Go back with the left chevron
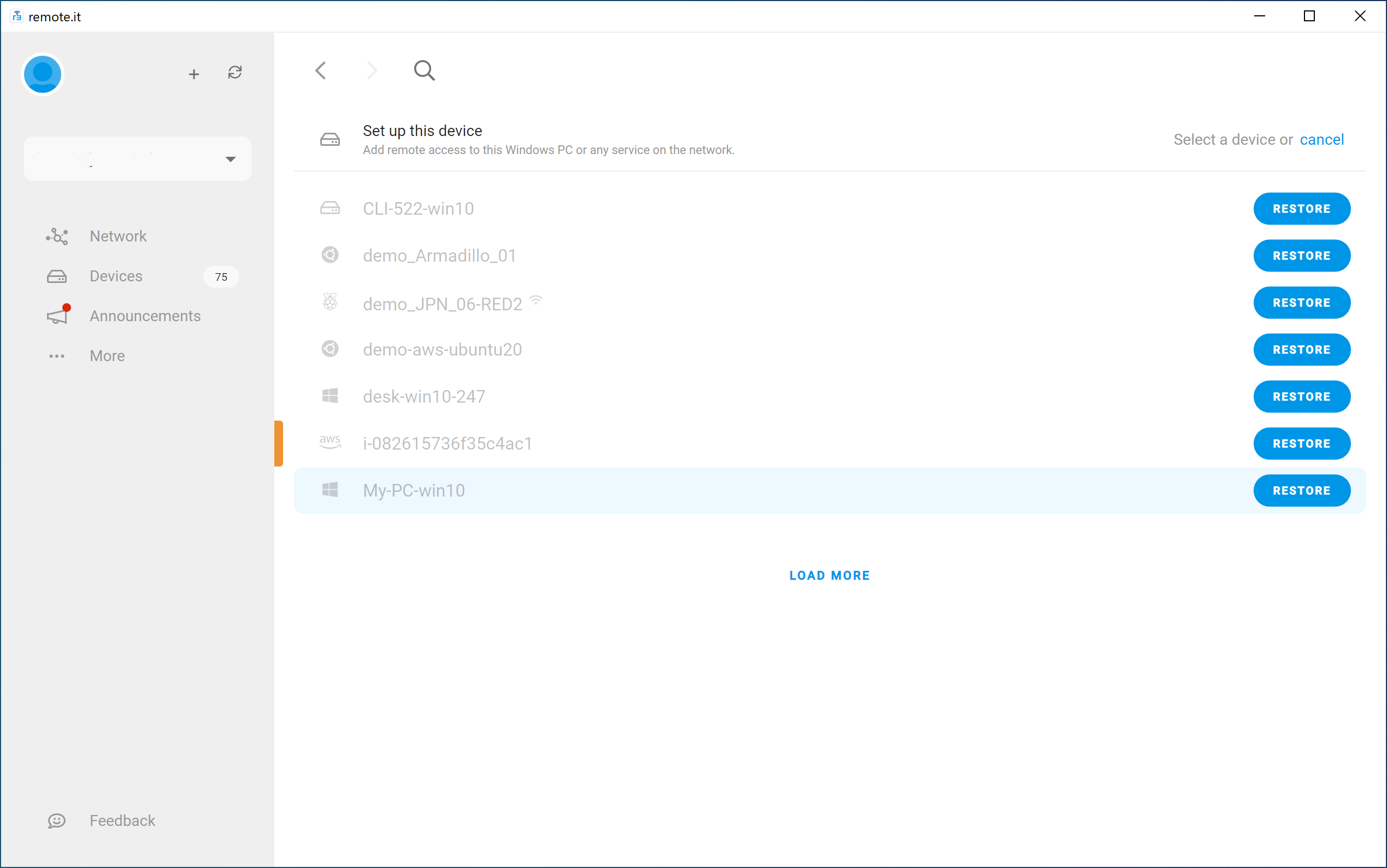The image size is (1387, 868). tap(320, 70)
